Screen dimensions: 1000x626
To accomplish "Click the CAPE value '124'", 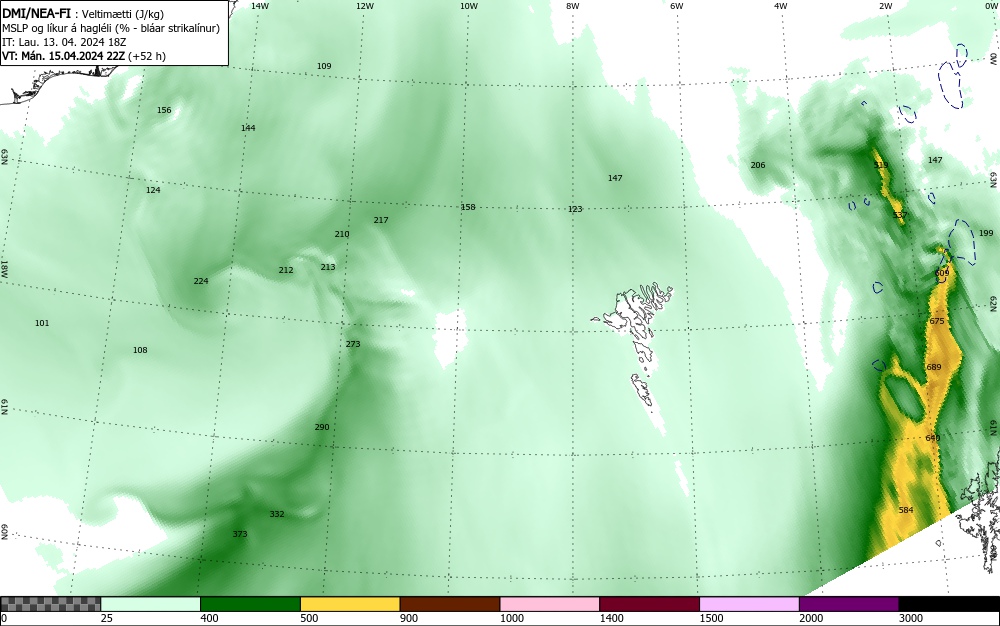I will (153, 190).
